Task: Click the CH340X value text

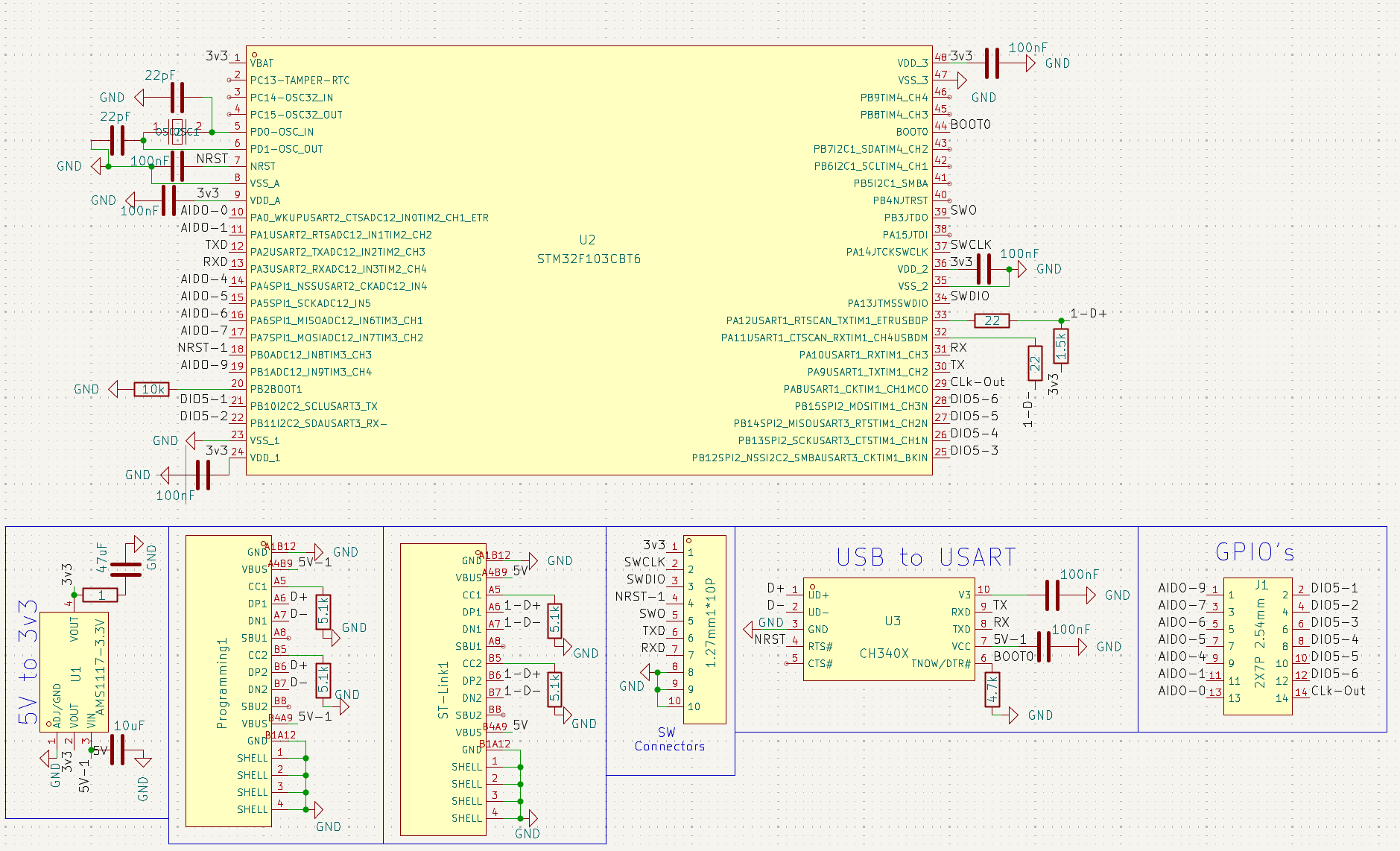Action: 884,654
